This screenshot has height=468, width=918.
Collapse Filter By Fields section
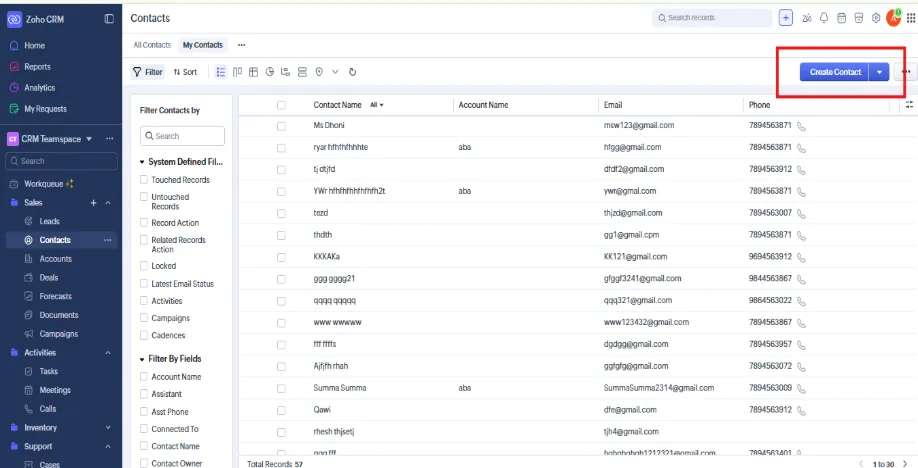pyautogui.click(x=142, y=358)
